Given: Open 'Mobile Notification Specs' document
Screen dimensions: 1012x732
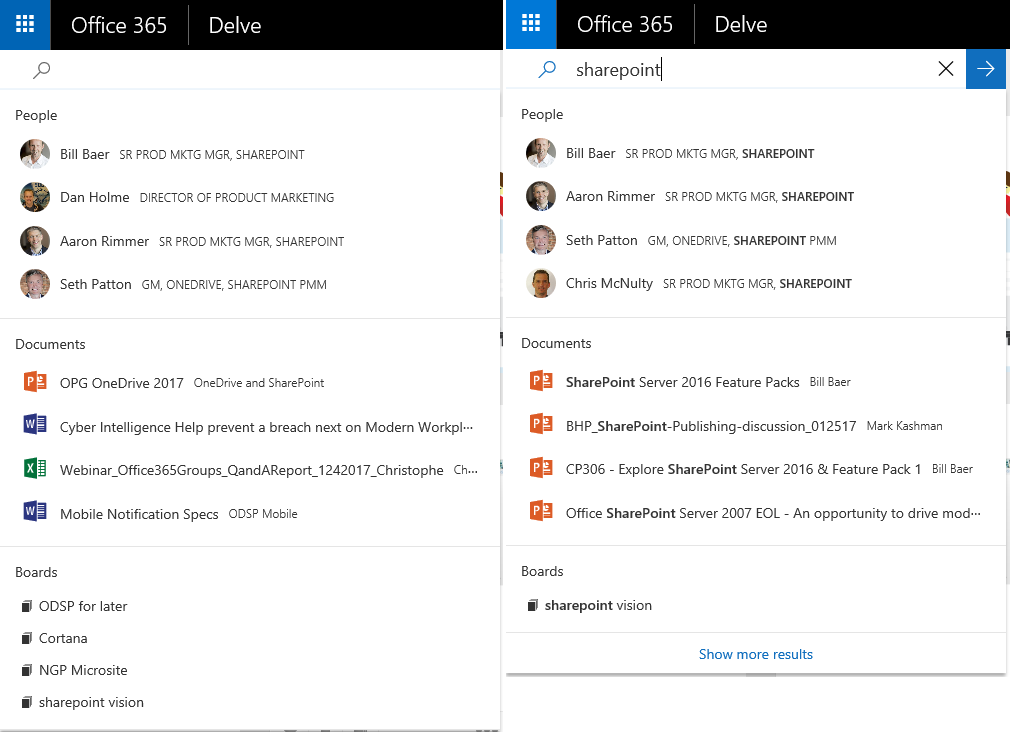Looking at the screenshot, I should click(139, 514).
